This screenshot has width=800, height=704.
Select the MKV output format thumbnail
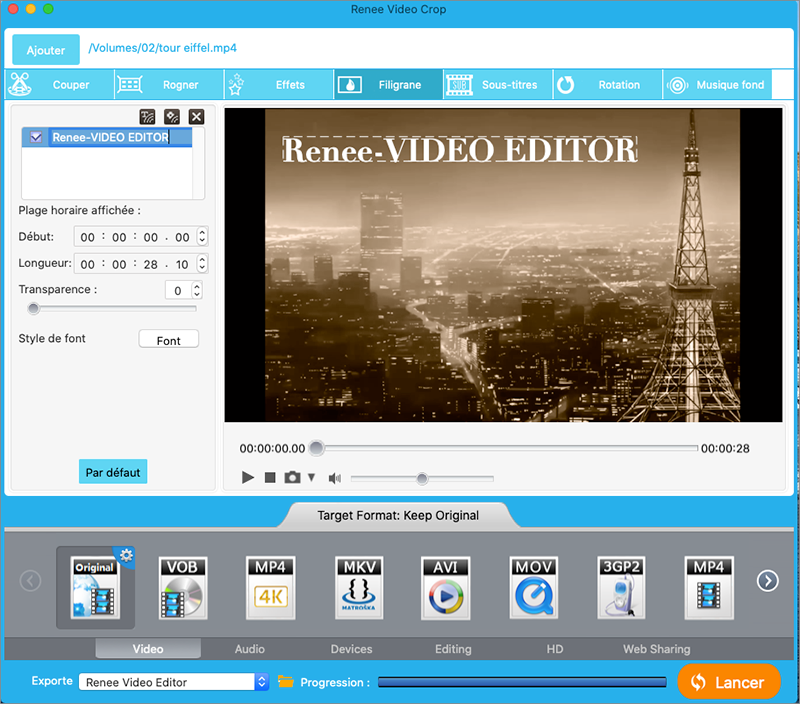pyautogui.click(x=358, y=588)
